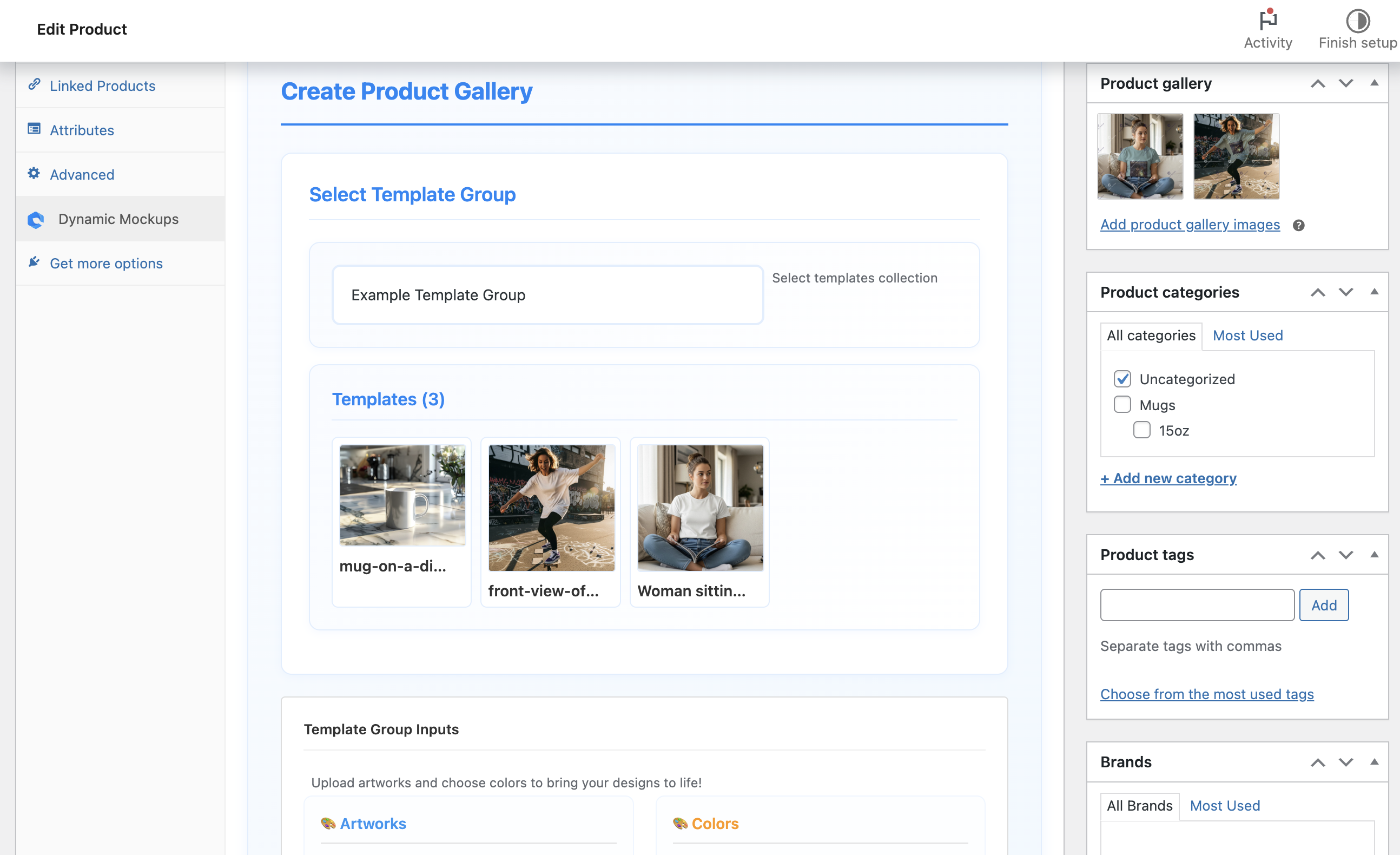Click the Attributes list icon

[x=34, y=129]
